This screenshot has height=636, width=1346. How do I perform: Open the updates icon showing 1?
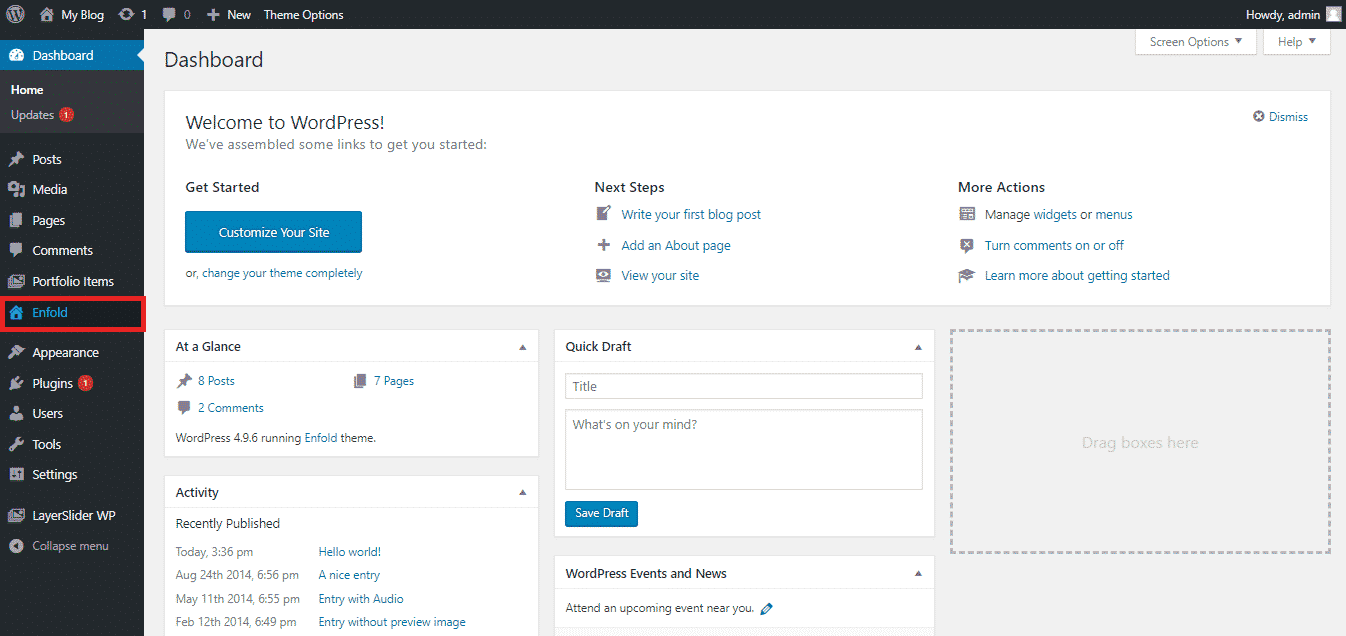coord(126,14)
